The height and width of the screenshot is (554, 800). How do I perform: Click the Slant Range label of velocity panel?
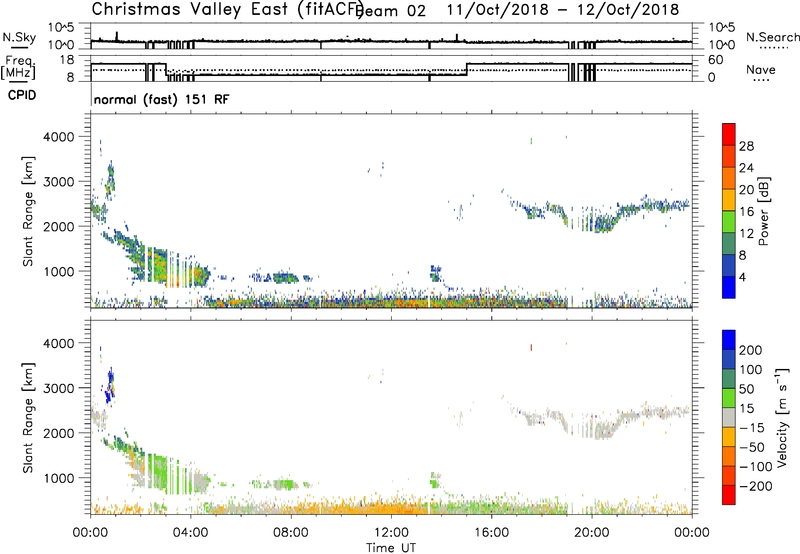pos(28,418)
